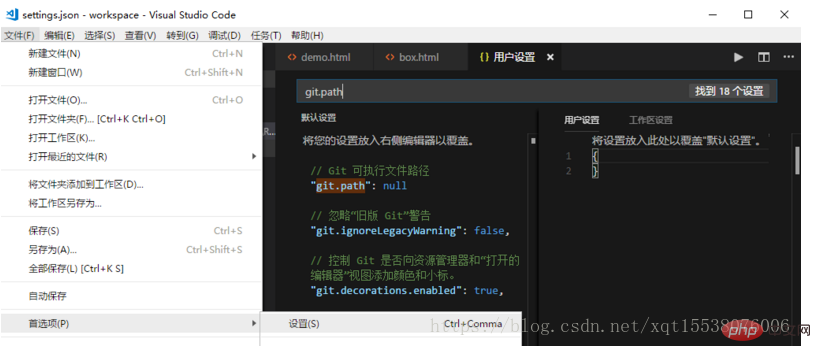Open the 转到(G) menu

pyautogui.click(x=182, y=35)
